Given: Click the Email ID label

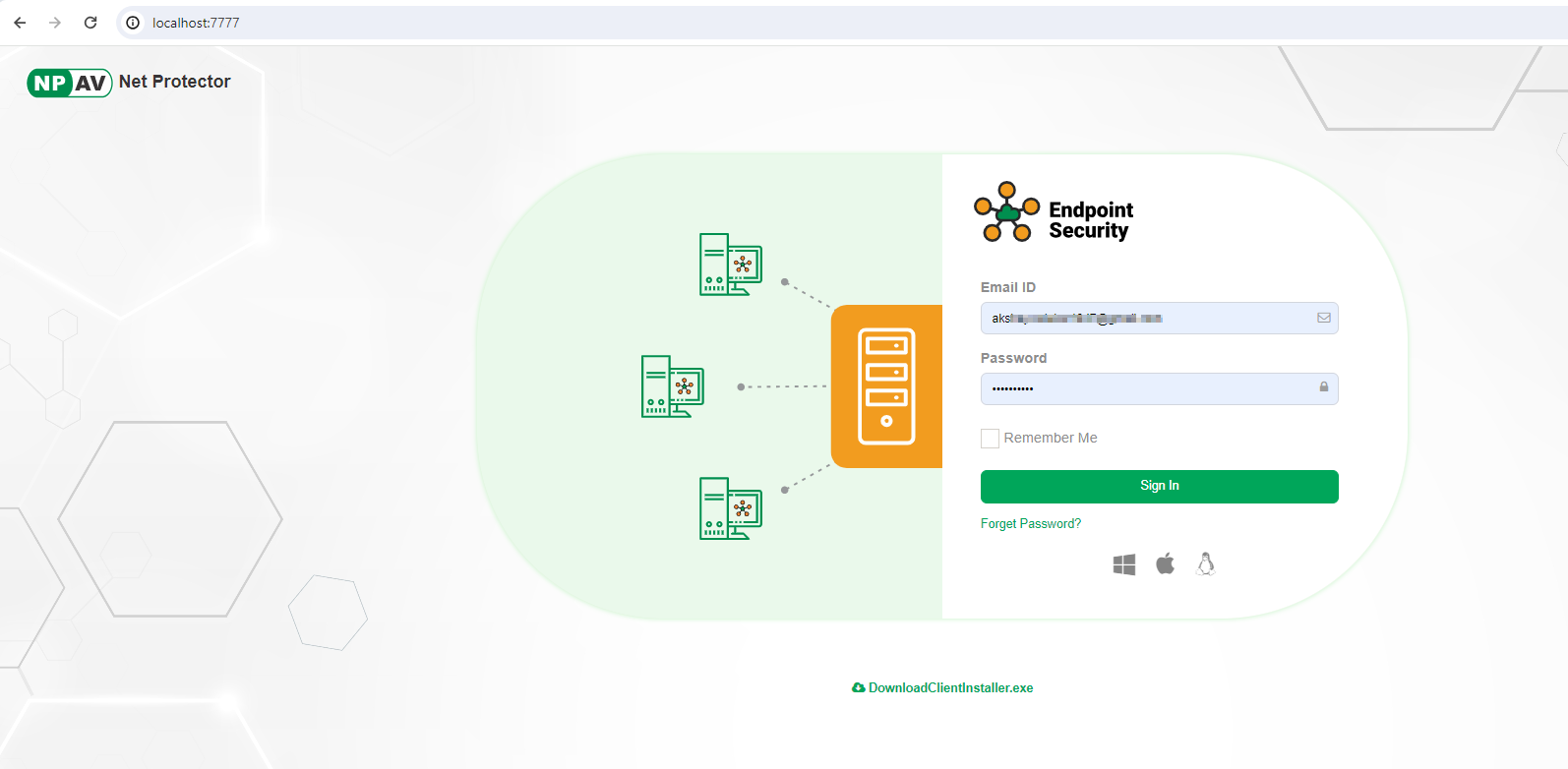Looking at the screenshot, I should [x=1008, y=287].
